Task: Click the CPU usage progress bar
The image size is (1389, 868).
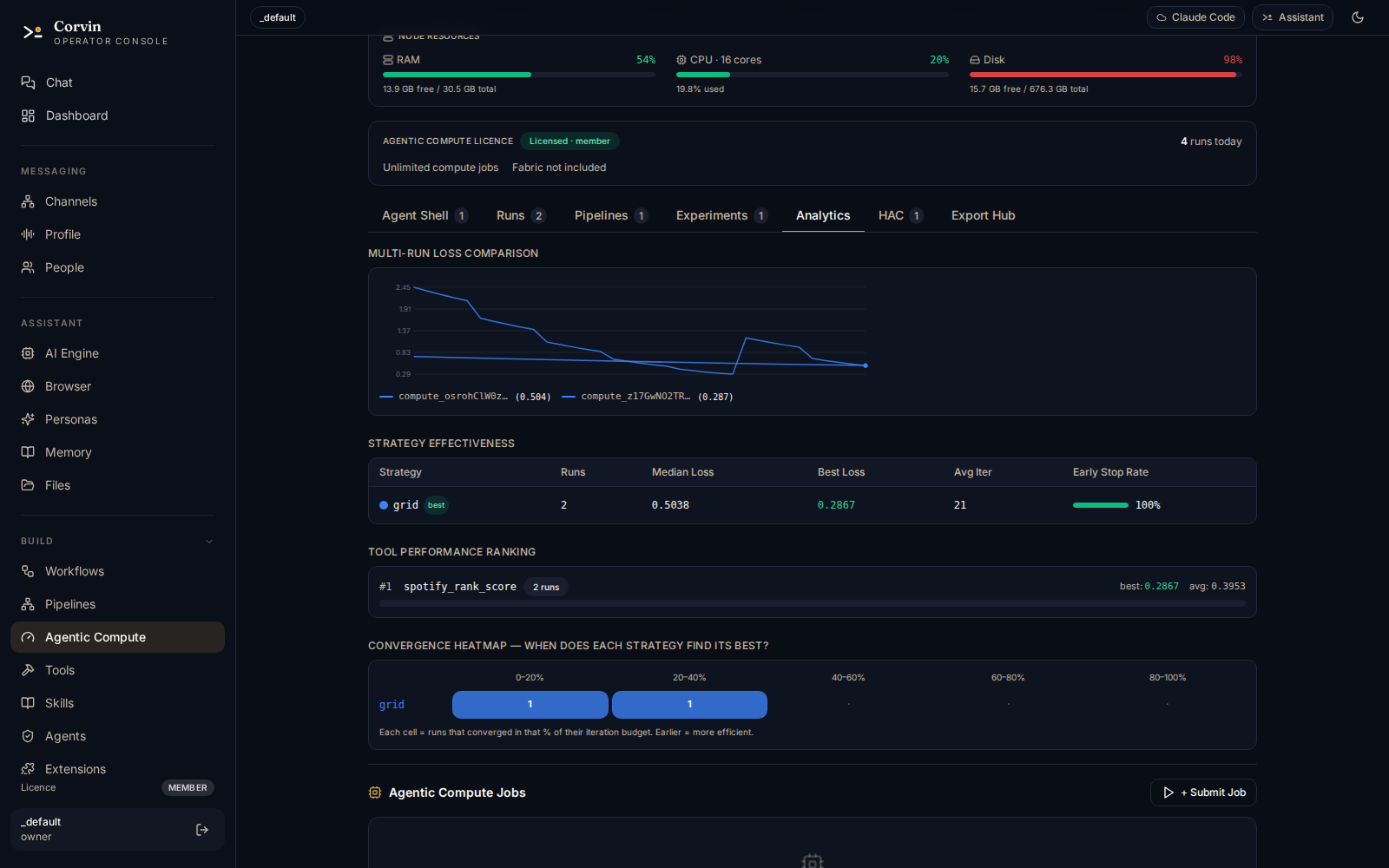Action: click(x=813, y=75)
